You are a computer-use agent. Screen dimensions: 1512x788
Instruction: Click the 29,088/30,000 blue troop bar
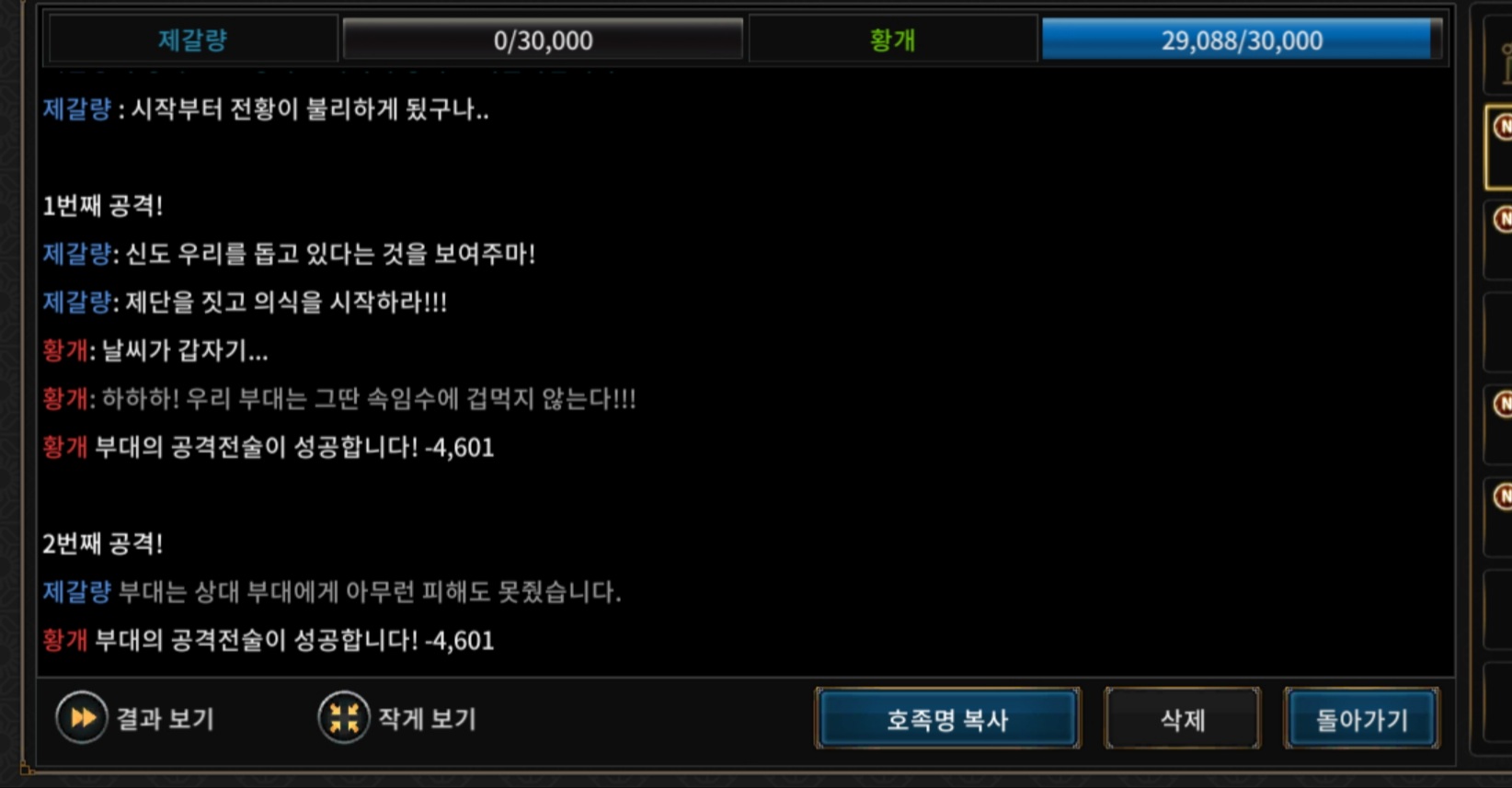click(1241, 40)
